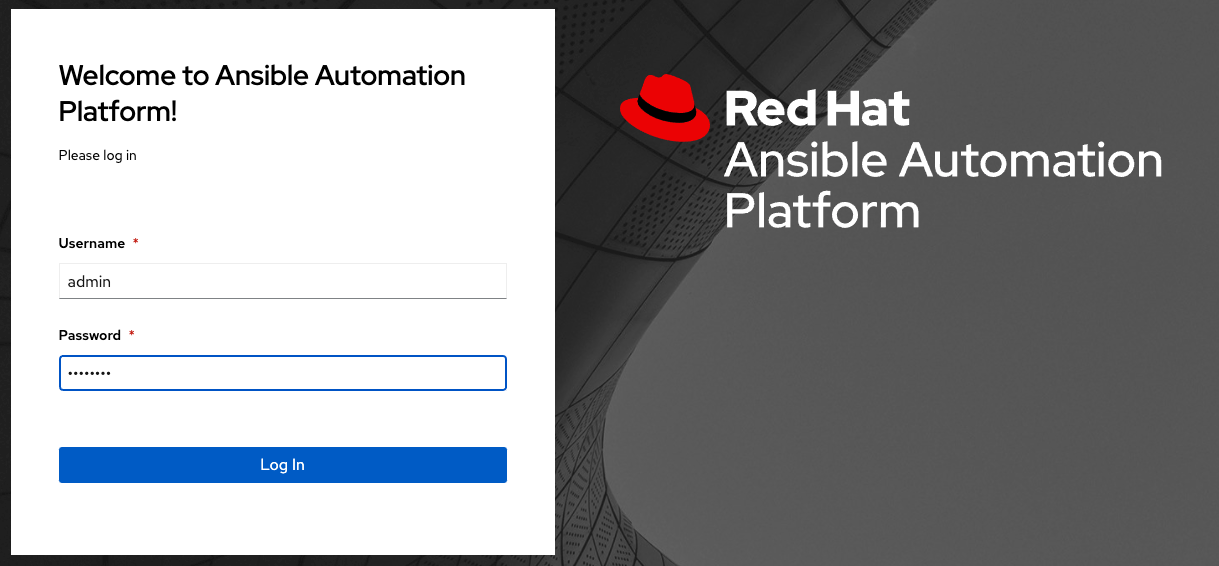The width and height of the screenshot is (1219, 566).
Task: Click the "Platform" word in the brand logo
Action: [x=821, y=211]
